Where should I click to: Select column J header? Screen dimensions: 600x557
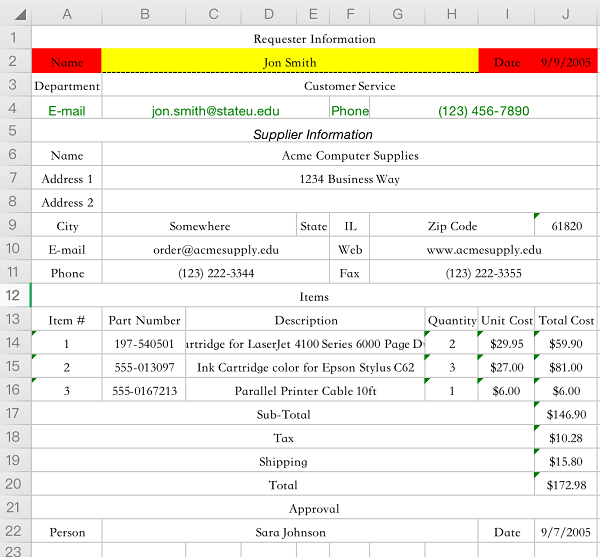coord(566,14)
